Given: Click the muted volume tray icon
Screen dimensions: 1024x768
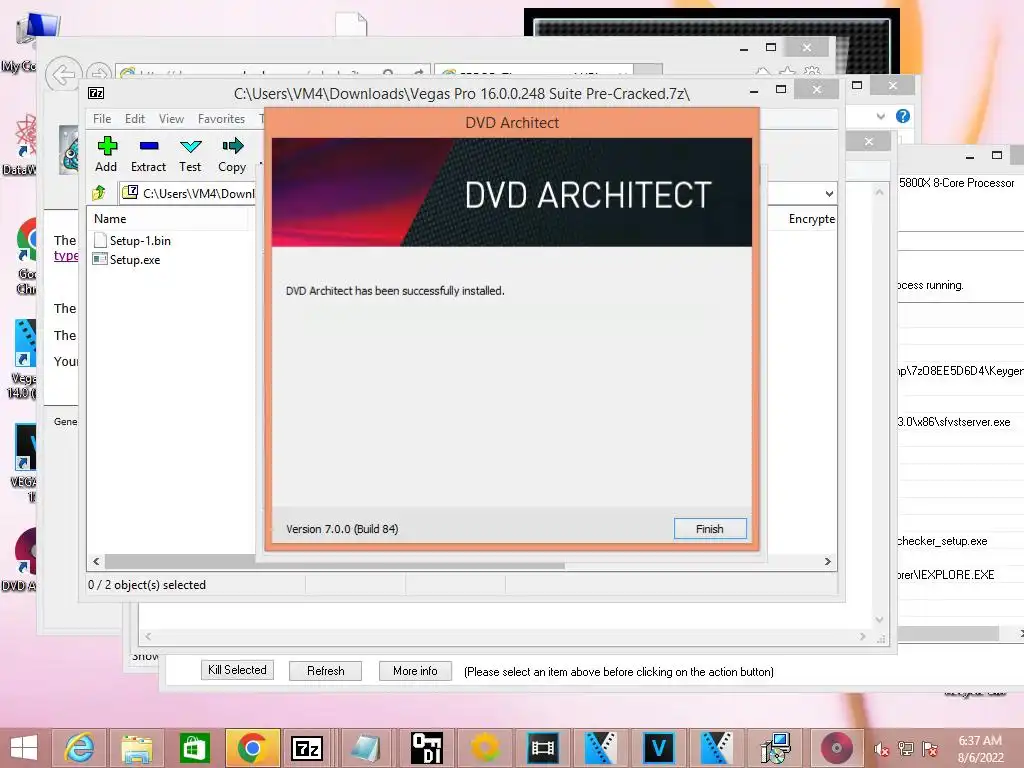Looking at the screenshot, I should point(881,749).
